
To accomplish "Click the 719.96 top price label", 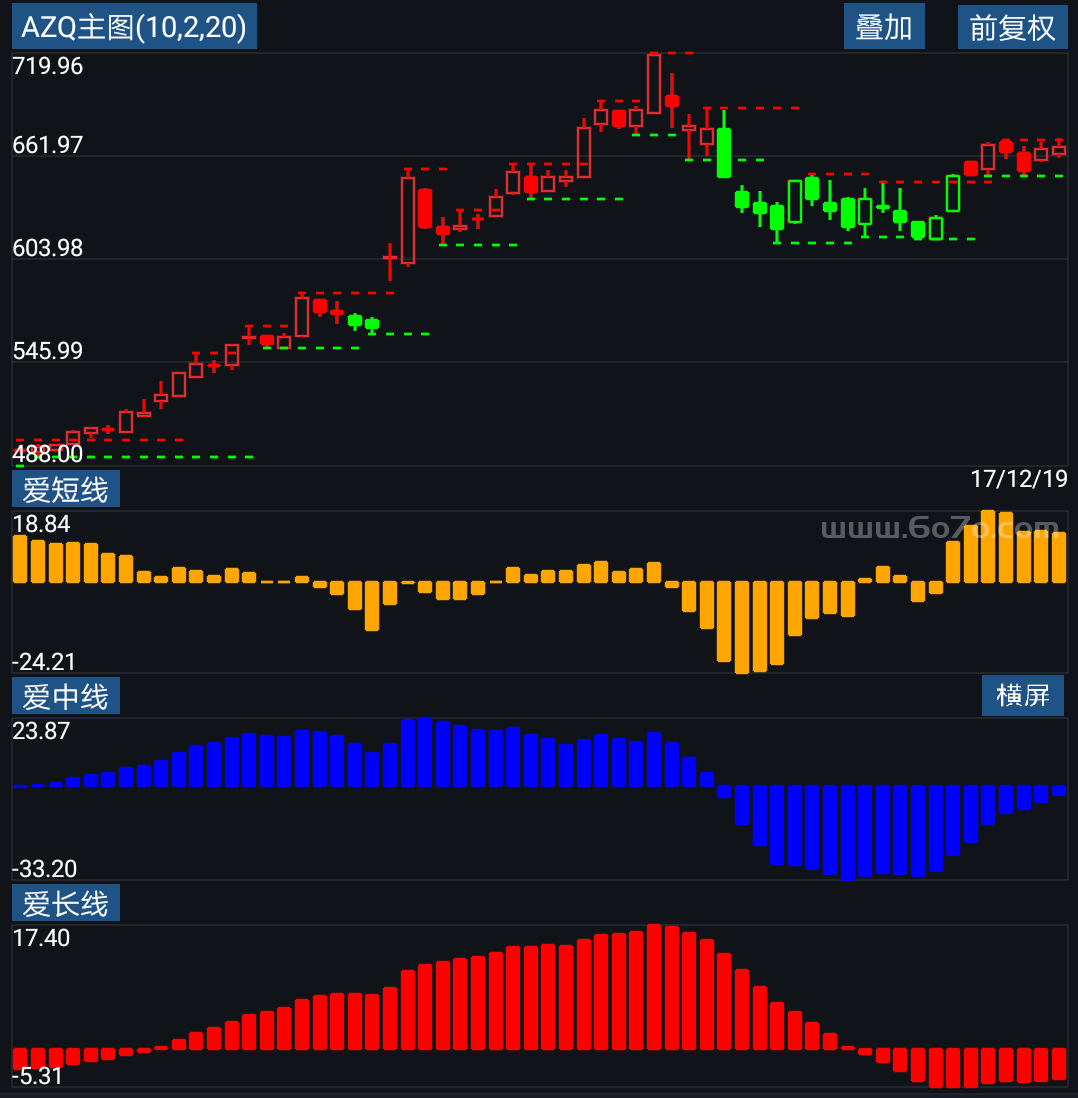I will [48, 67].
